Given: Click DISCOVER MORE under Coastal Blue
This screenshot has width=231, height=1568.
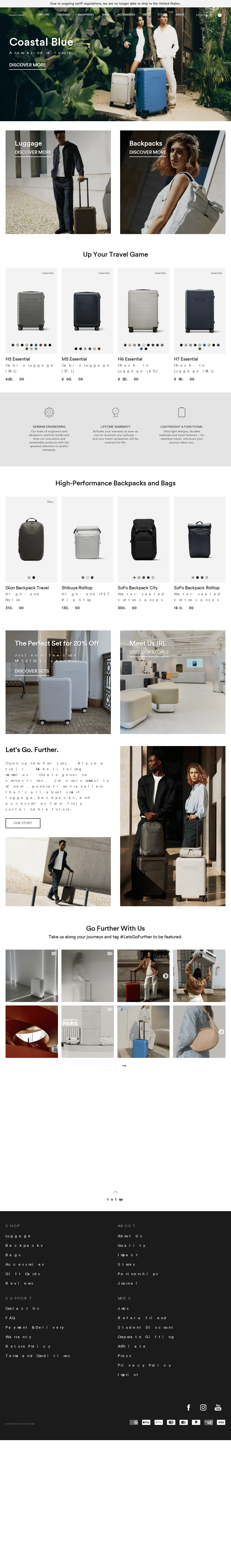Looking at the screenshot, I should coord(27,65).
